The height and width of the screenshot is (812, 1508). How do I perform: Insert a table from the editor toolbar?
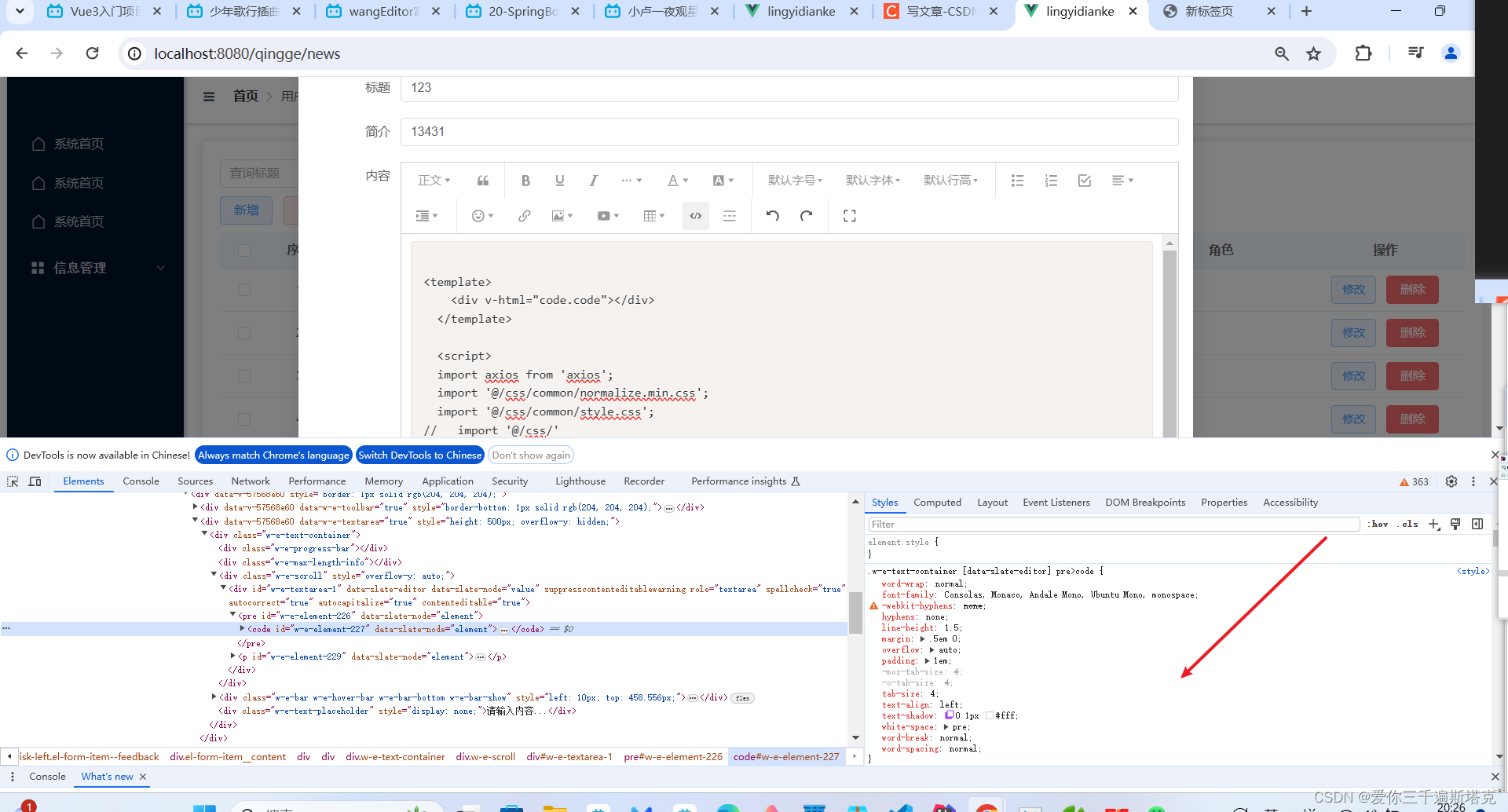(650, 215)
